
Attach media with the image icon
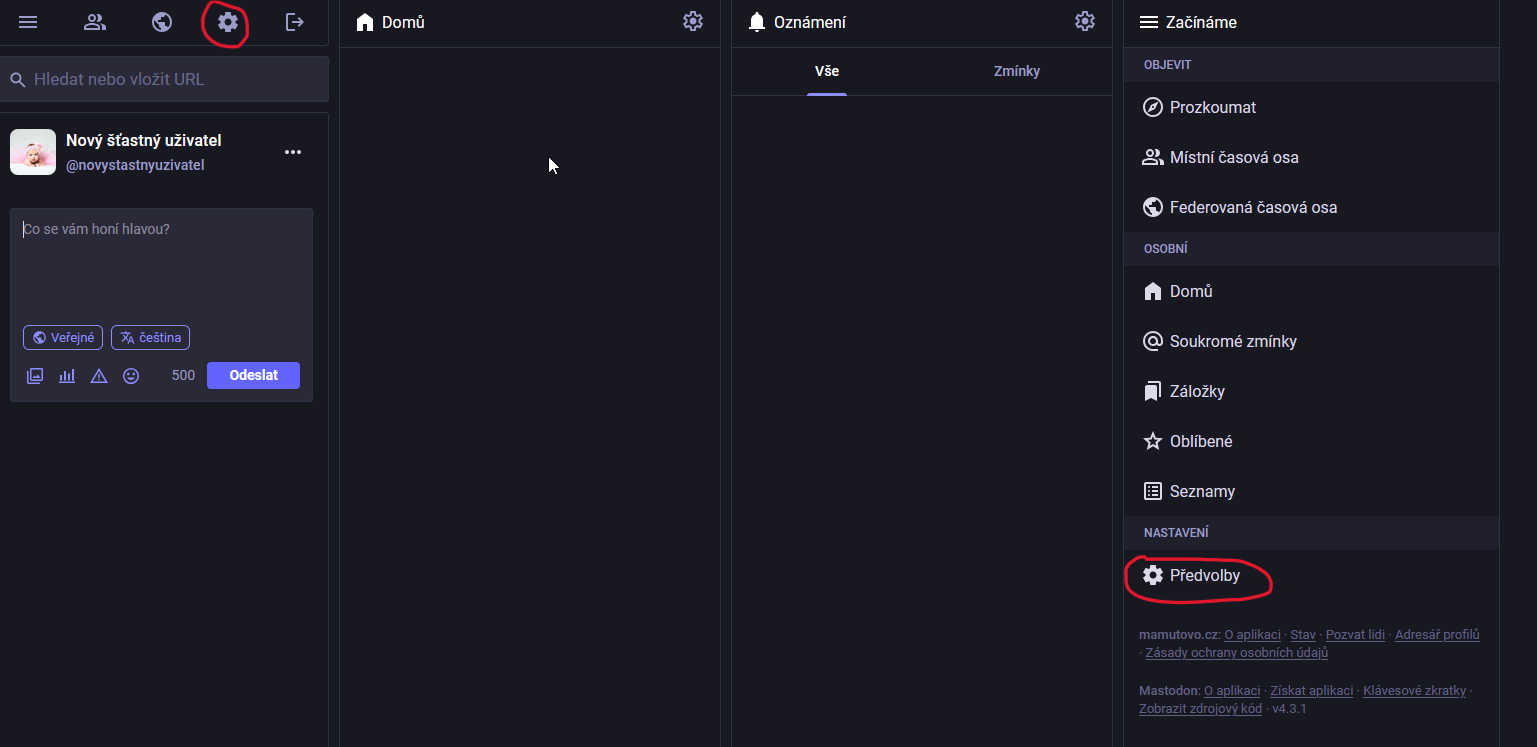(35, 376)
